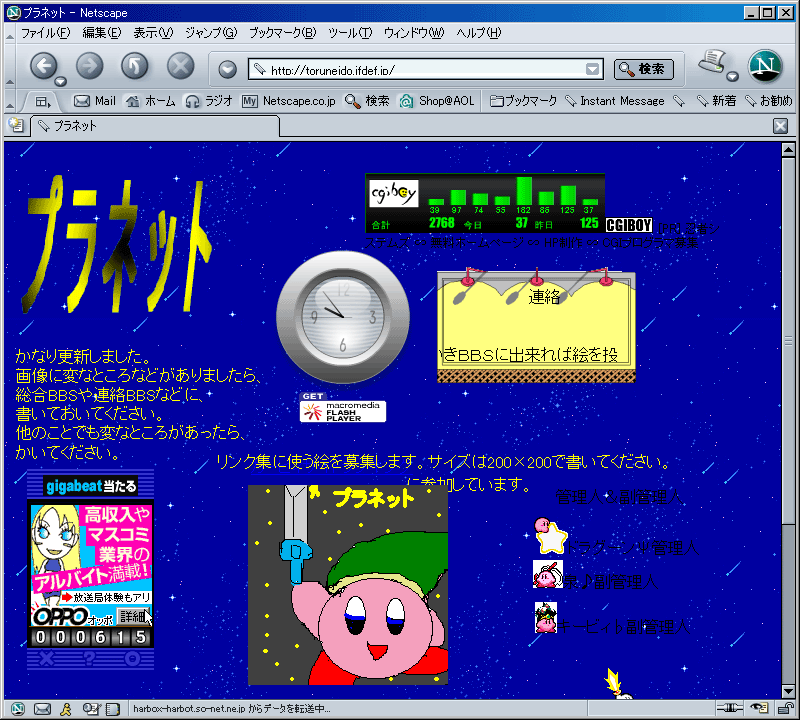The width and height of the screenshot is (800, 720).
Task: Click the gigabeat当たる ad banner heading
Action: (x=90, y=486)
